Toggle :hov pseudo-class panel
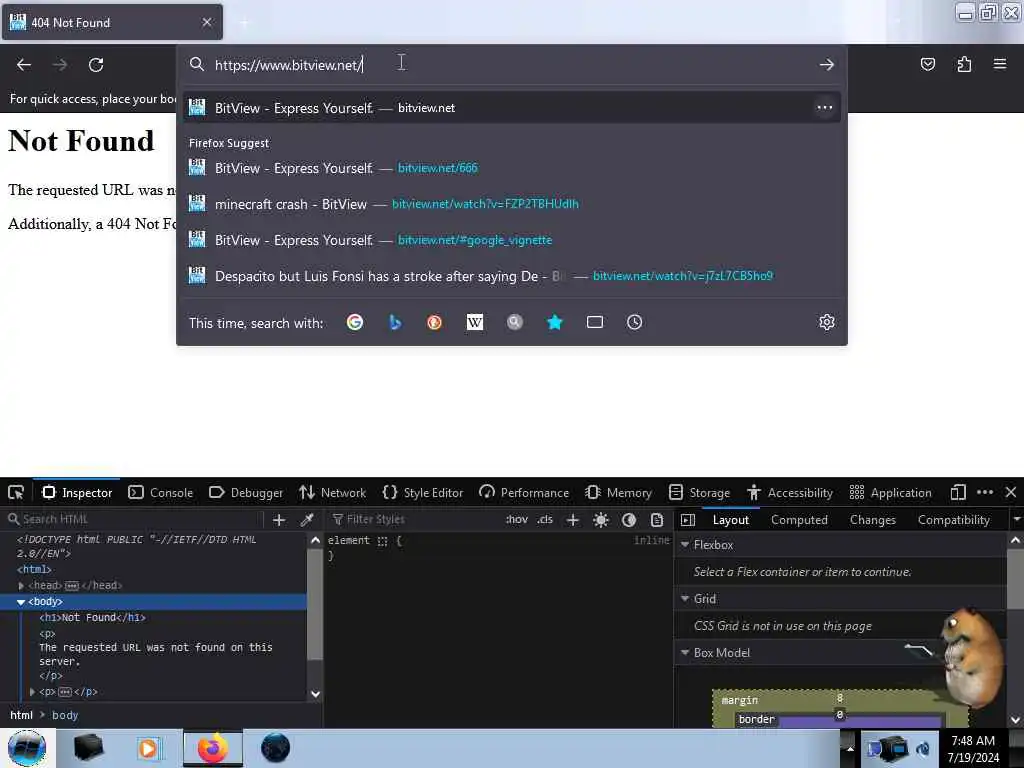This screenshot has height=768, width=1024. point(517,520)
